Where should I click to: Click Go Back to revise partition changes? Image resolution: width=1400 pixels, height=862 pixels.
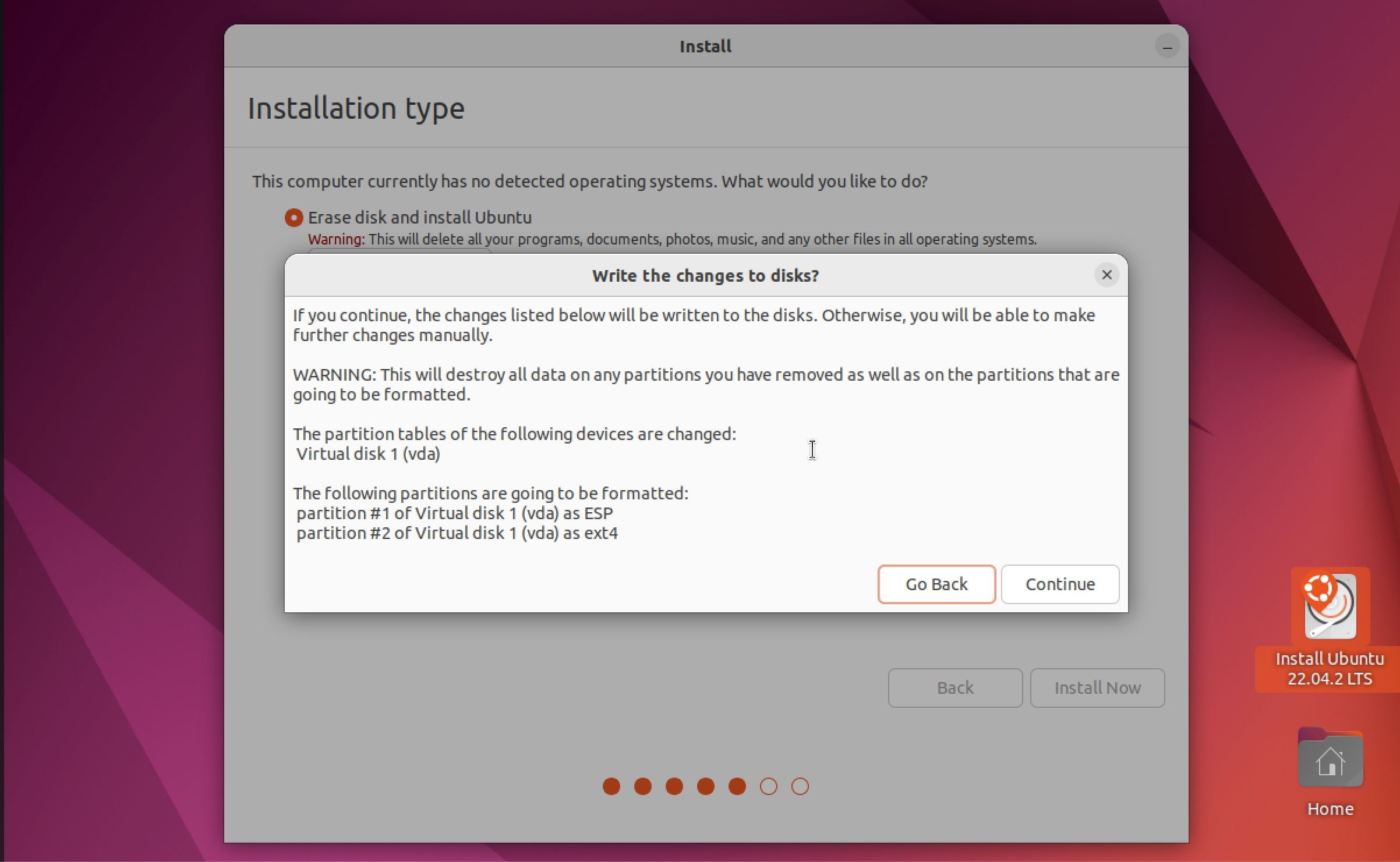(936, 584)
